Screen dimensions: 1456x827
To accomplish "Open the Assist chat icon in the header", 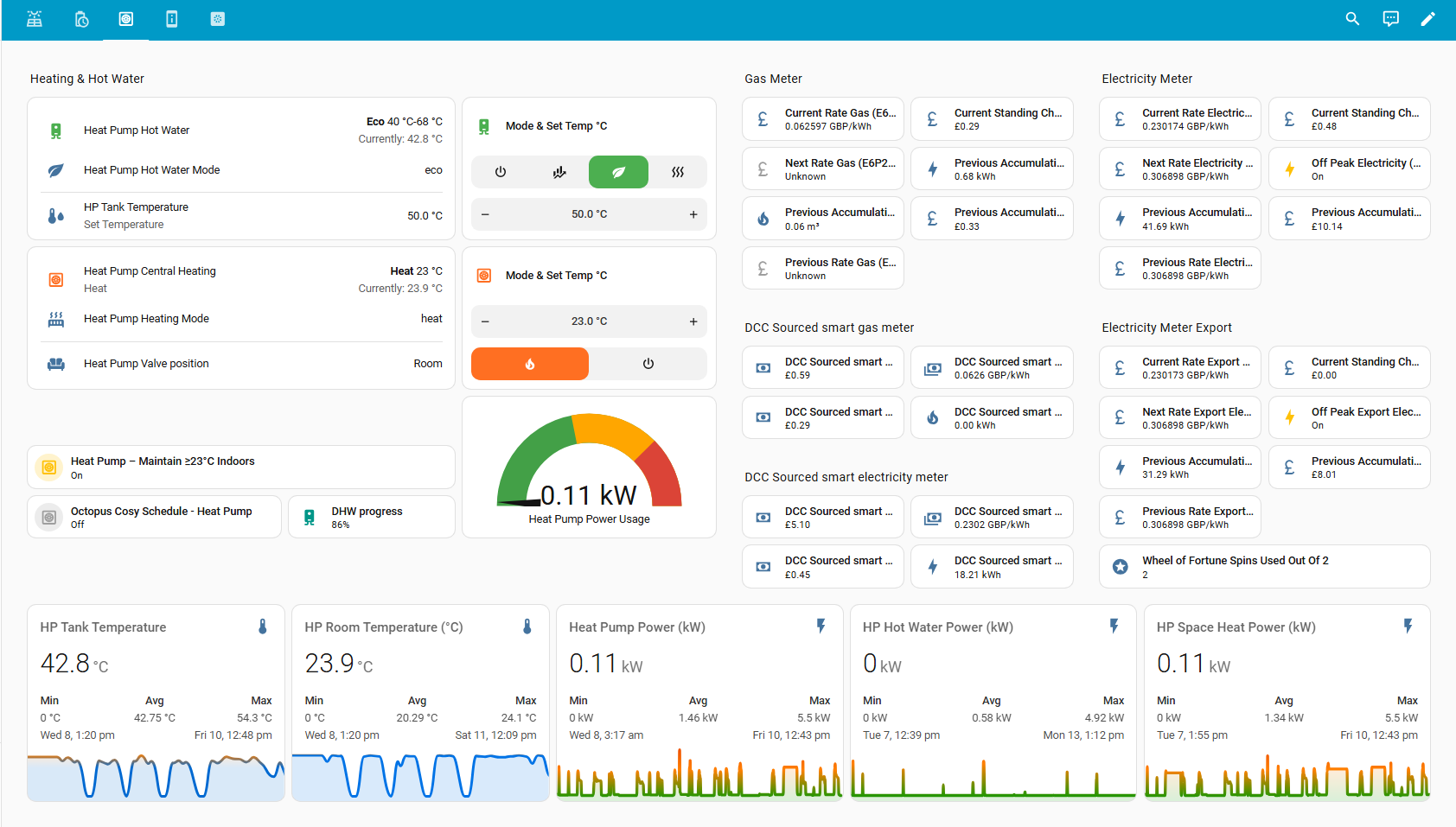I will point(1390,19).
